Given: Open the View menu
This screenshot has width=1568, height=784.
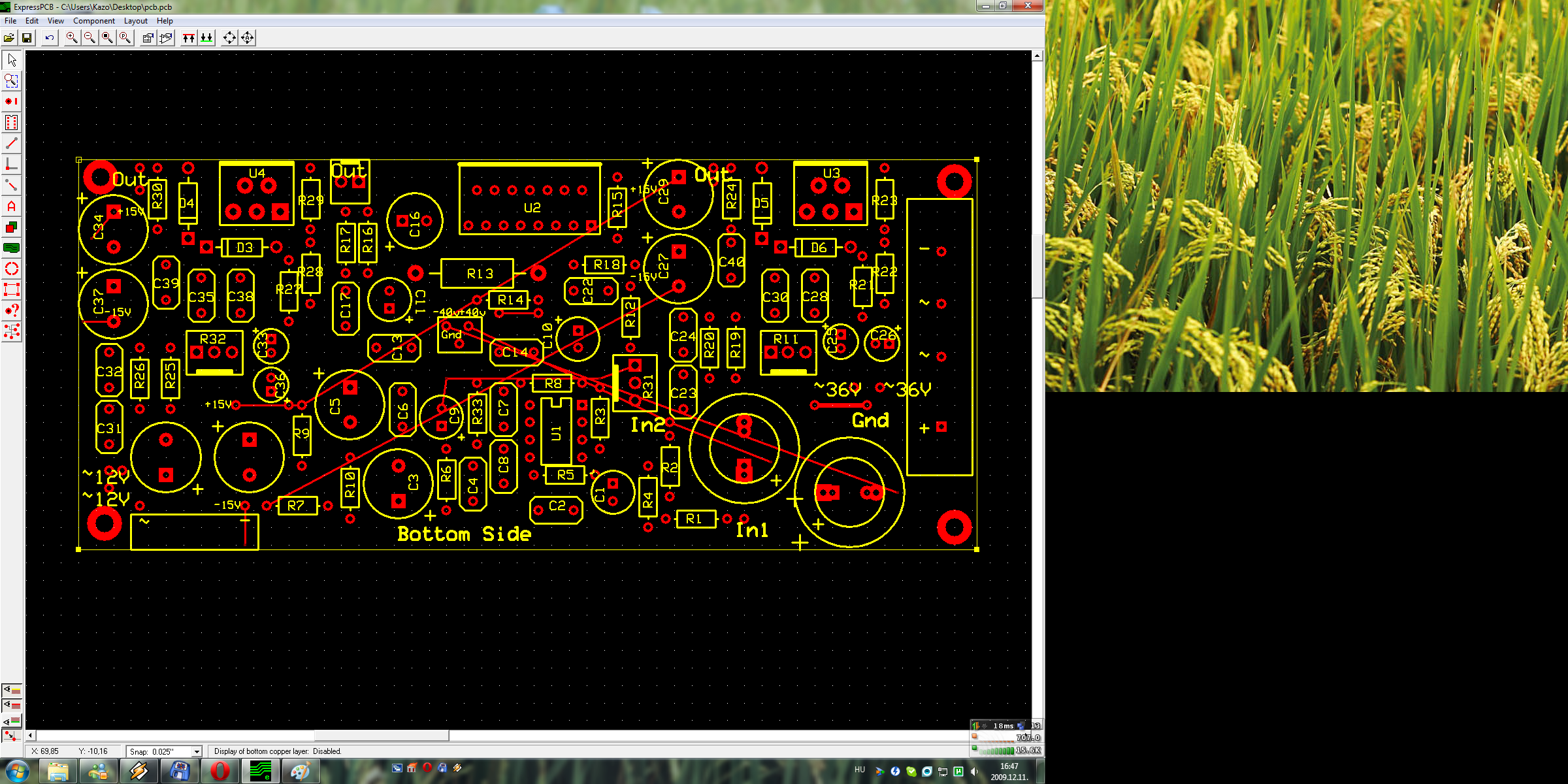Looking at the screenshot, I should tap(56, 21).
